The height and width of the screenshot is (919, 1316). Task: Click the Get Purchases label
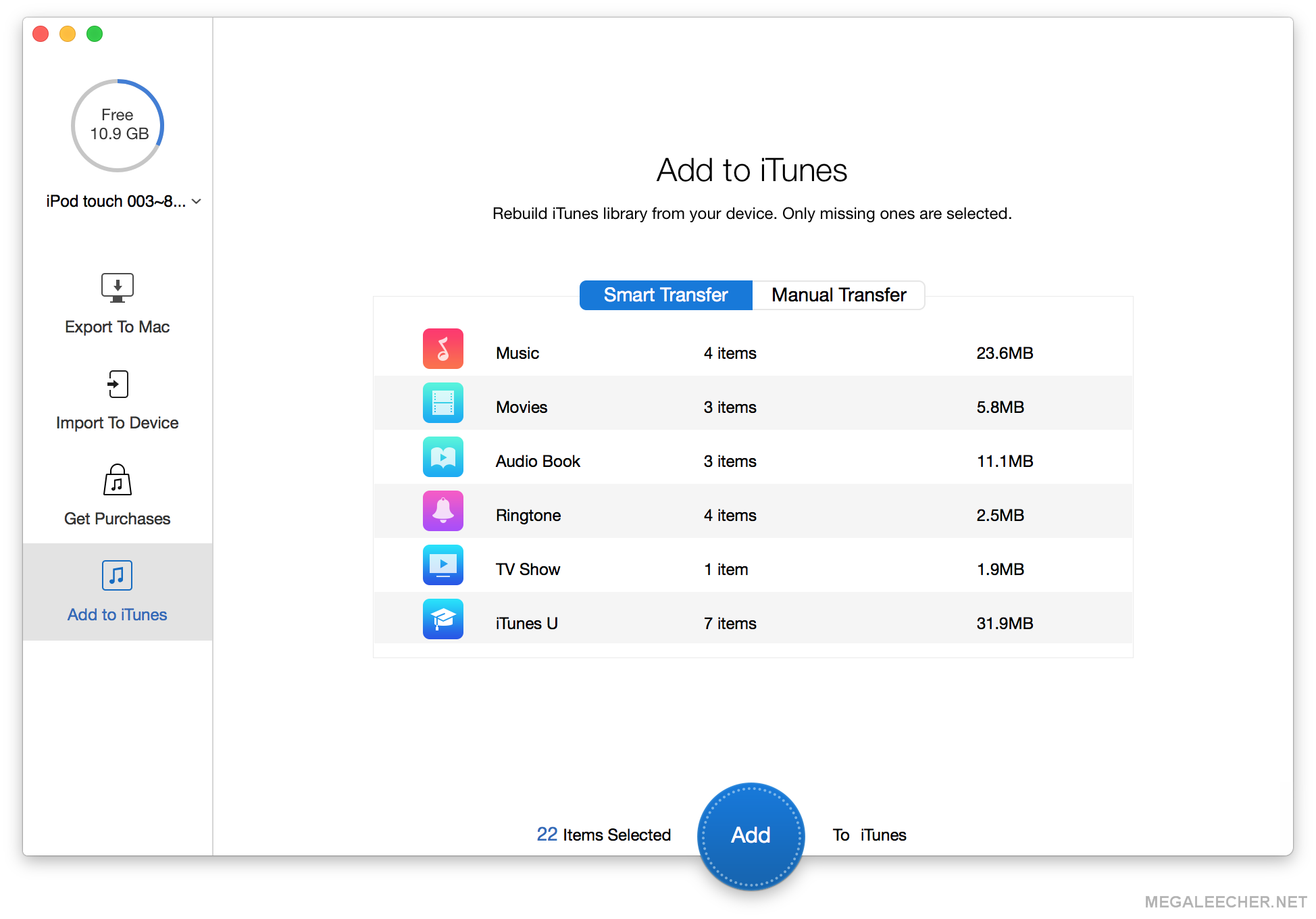[118, 519]
